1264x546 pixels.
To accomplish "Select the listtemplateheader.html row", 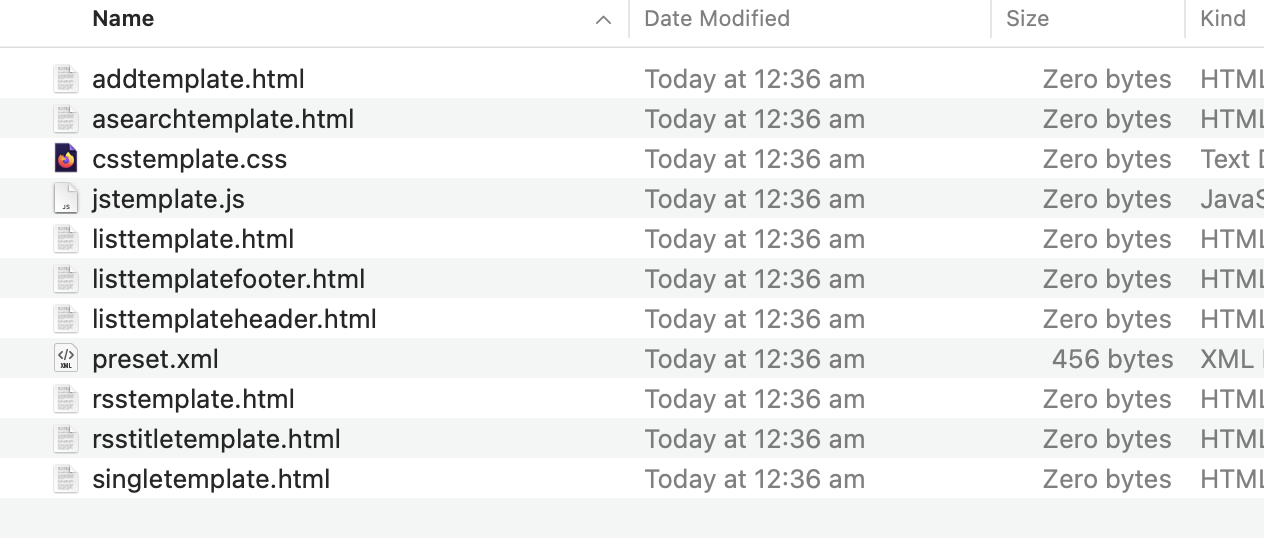I will click(x=632, y=319).
